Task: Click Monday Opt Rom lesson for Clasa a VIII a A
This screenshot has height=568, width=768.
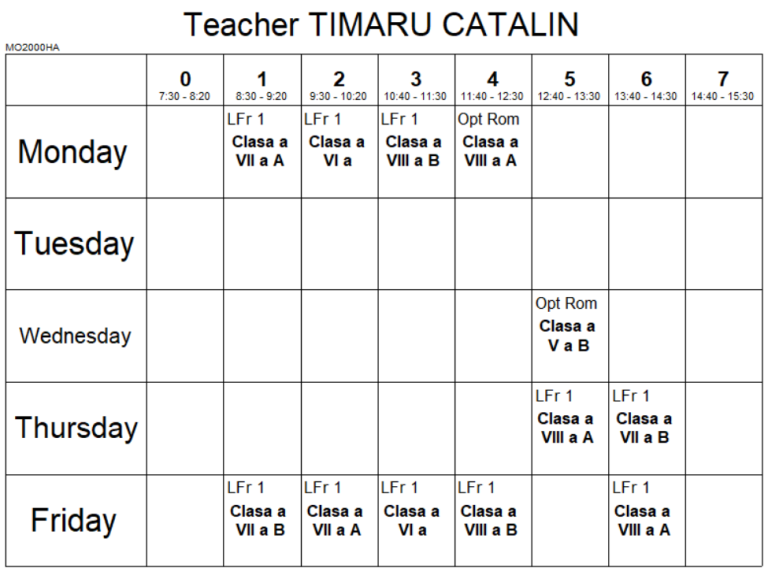Action: click(x=491, y=151)
